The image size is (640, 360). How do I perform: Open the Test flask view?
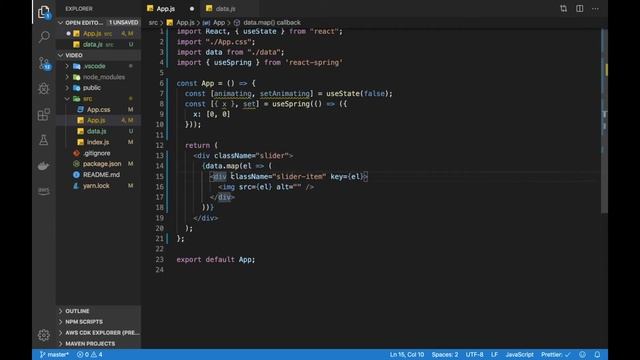[44, 140]
